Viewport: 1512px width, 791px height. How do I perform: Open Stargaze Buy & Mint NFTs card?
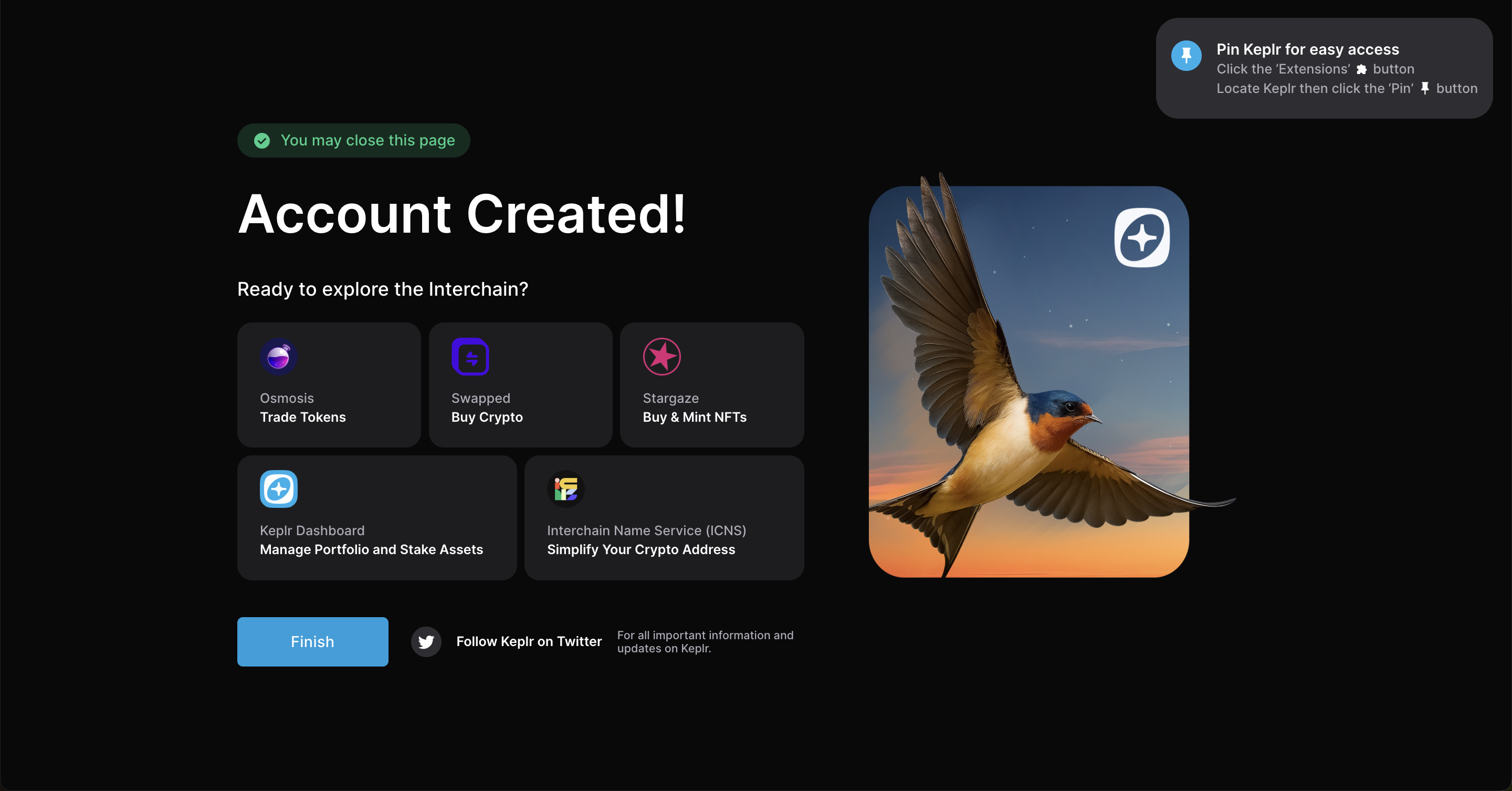pos(711,384)
